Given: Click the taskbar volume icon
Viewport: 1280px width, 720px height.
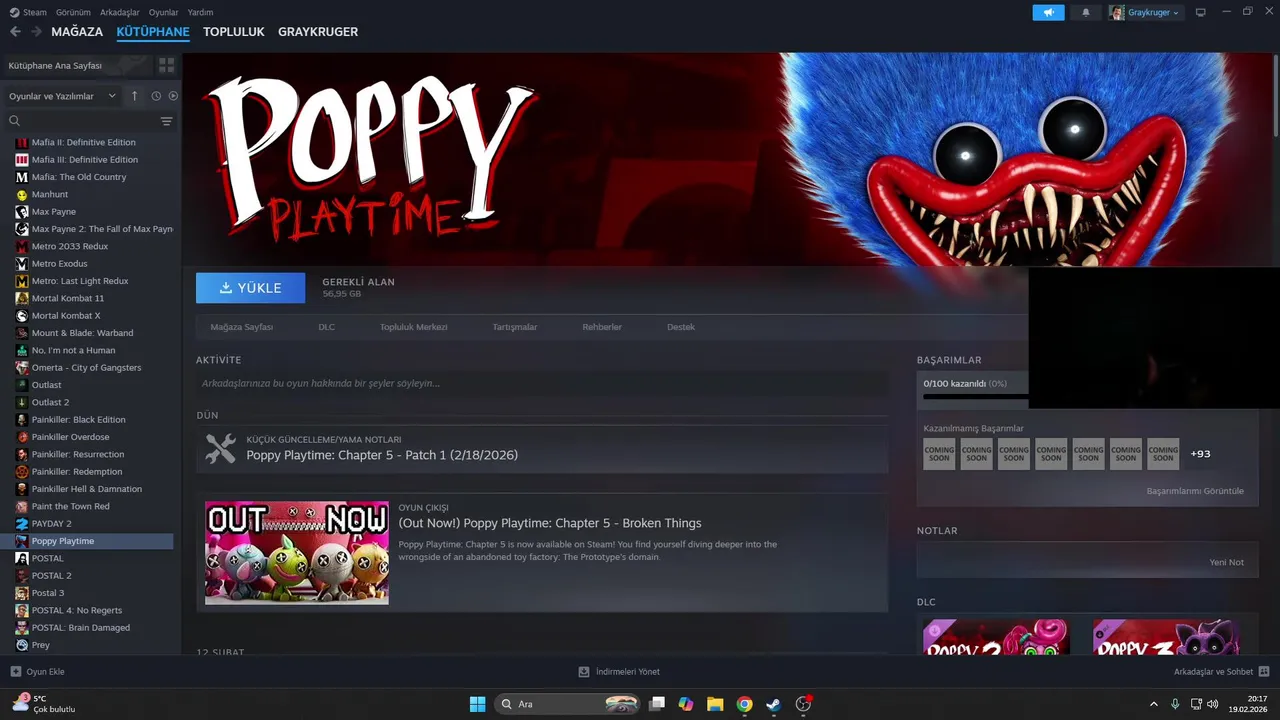Looking at the screenshot, I should coord(1213,703).
